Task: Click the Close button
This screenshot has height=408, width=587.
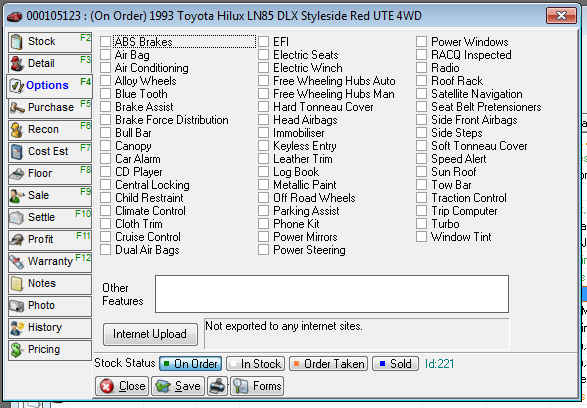Action: coord(122,386)
